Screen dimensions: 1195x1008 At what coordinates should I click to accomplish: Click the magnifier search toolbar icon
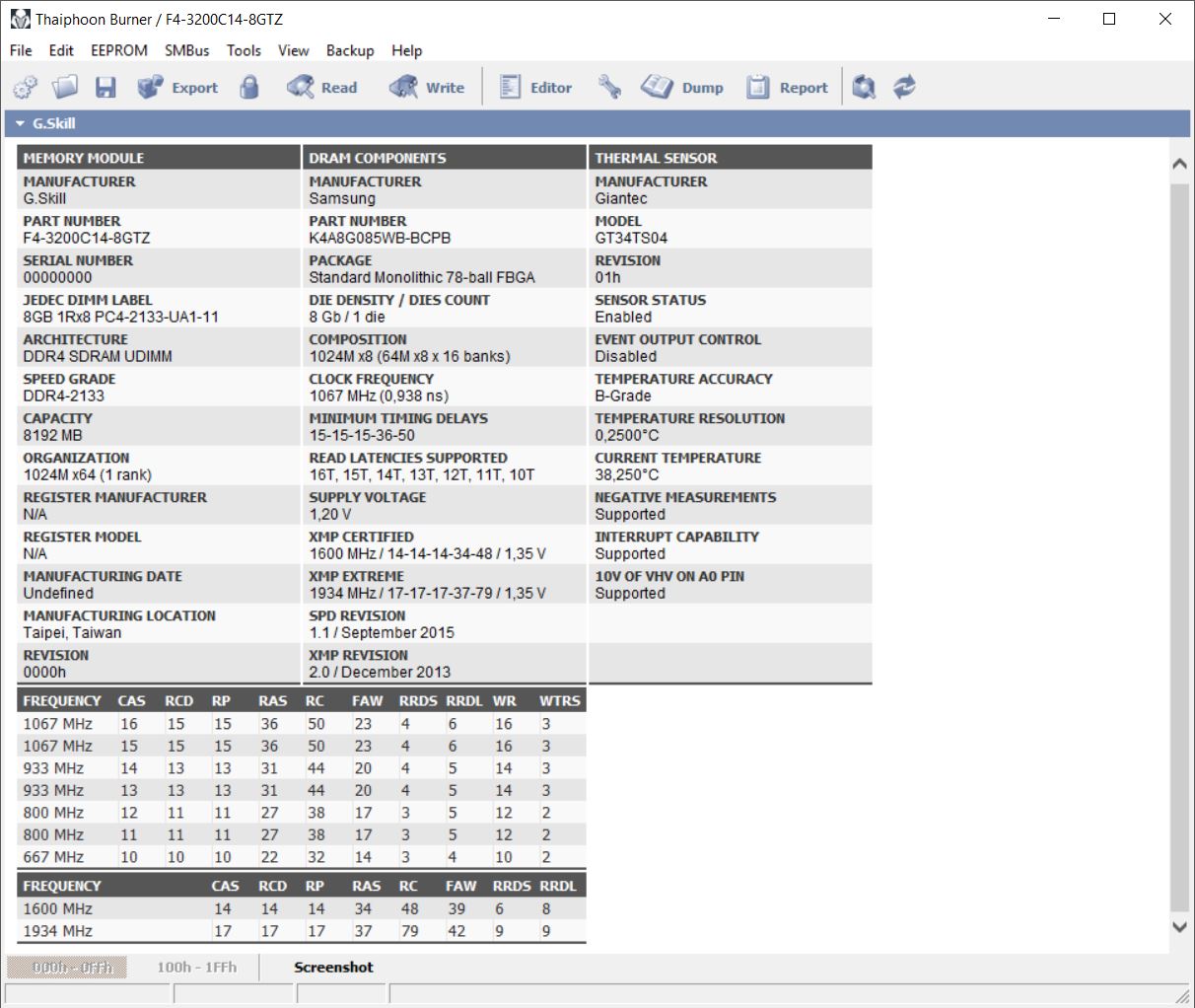tap(864, 88)
